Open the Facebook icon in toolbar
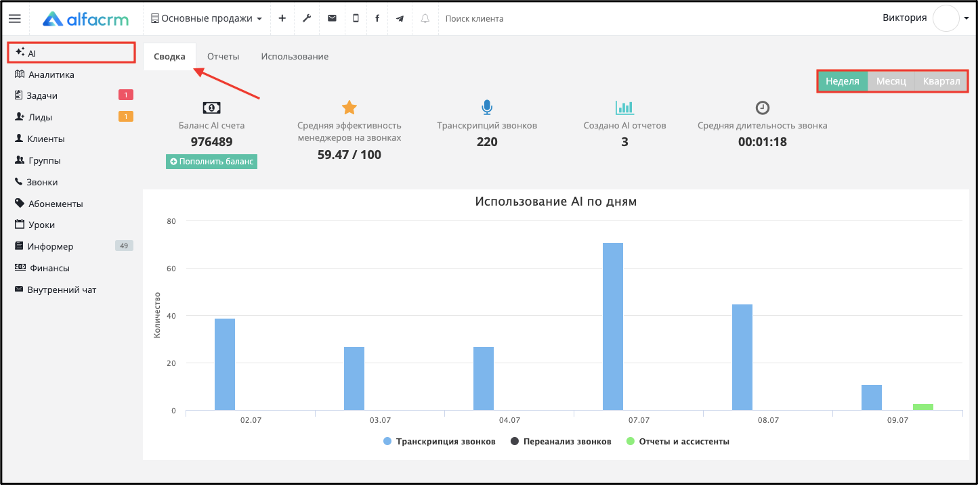This screenshot has height=485, width=979. [x=377, y=19]
